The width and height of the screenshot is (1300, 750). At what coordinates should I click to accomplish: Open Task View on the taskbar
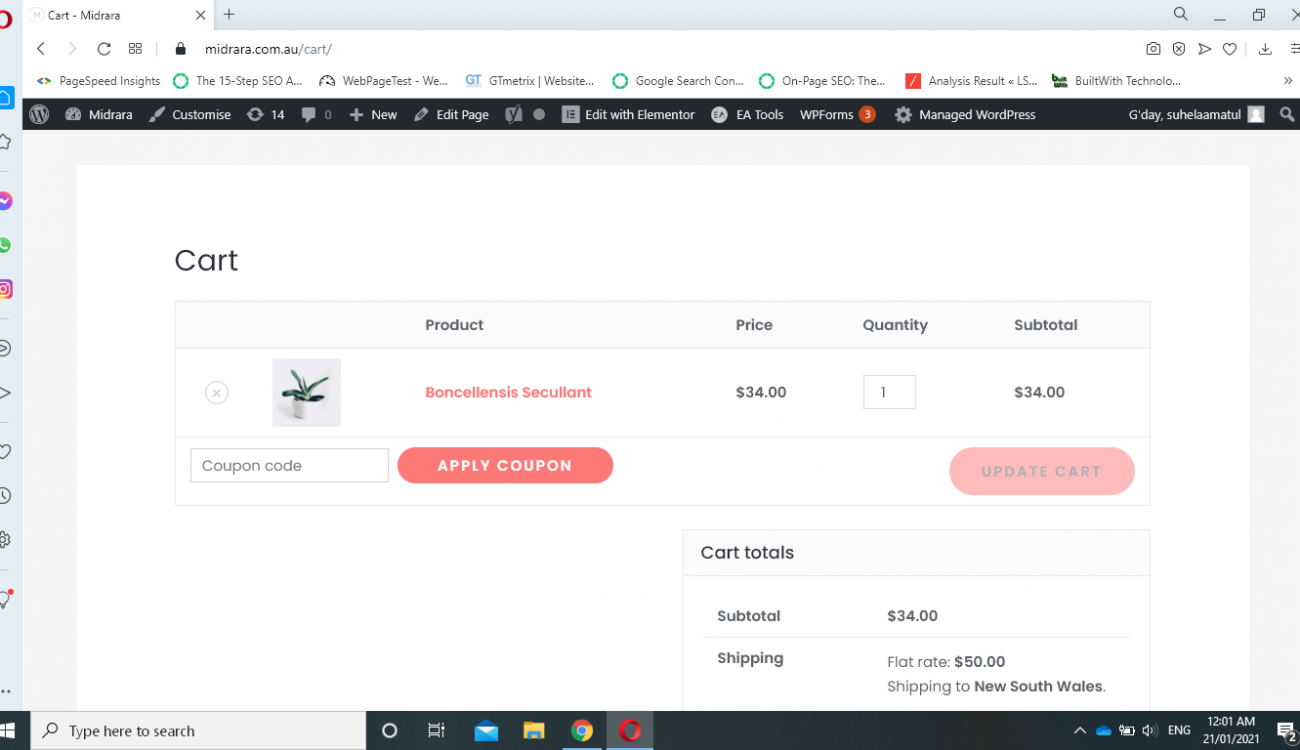pyautogui.click(x=436, y=731)
